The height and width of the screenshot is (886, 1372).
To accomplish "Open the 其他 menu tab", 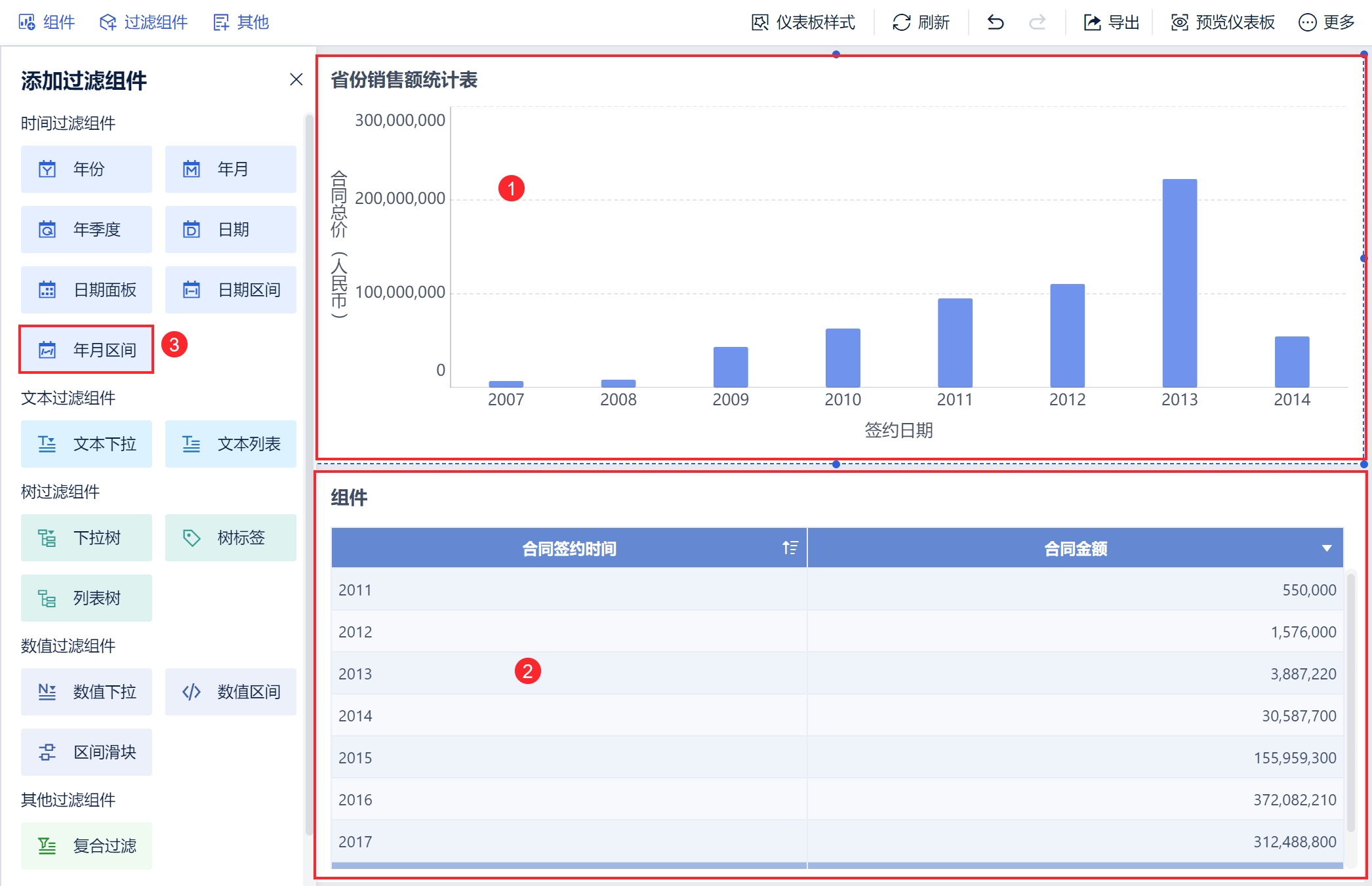I will pos(241,22).
